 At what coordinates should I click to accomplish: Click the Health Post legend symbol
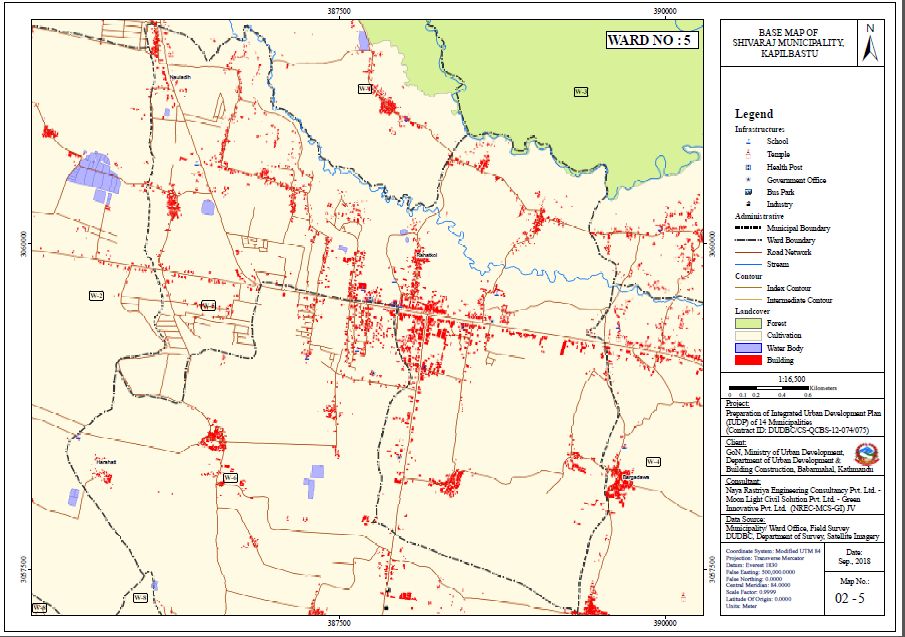pos(747,167)
